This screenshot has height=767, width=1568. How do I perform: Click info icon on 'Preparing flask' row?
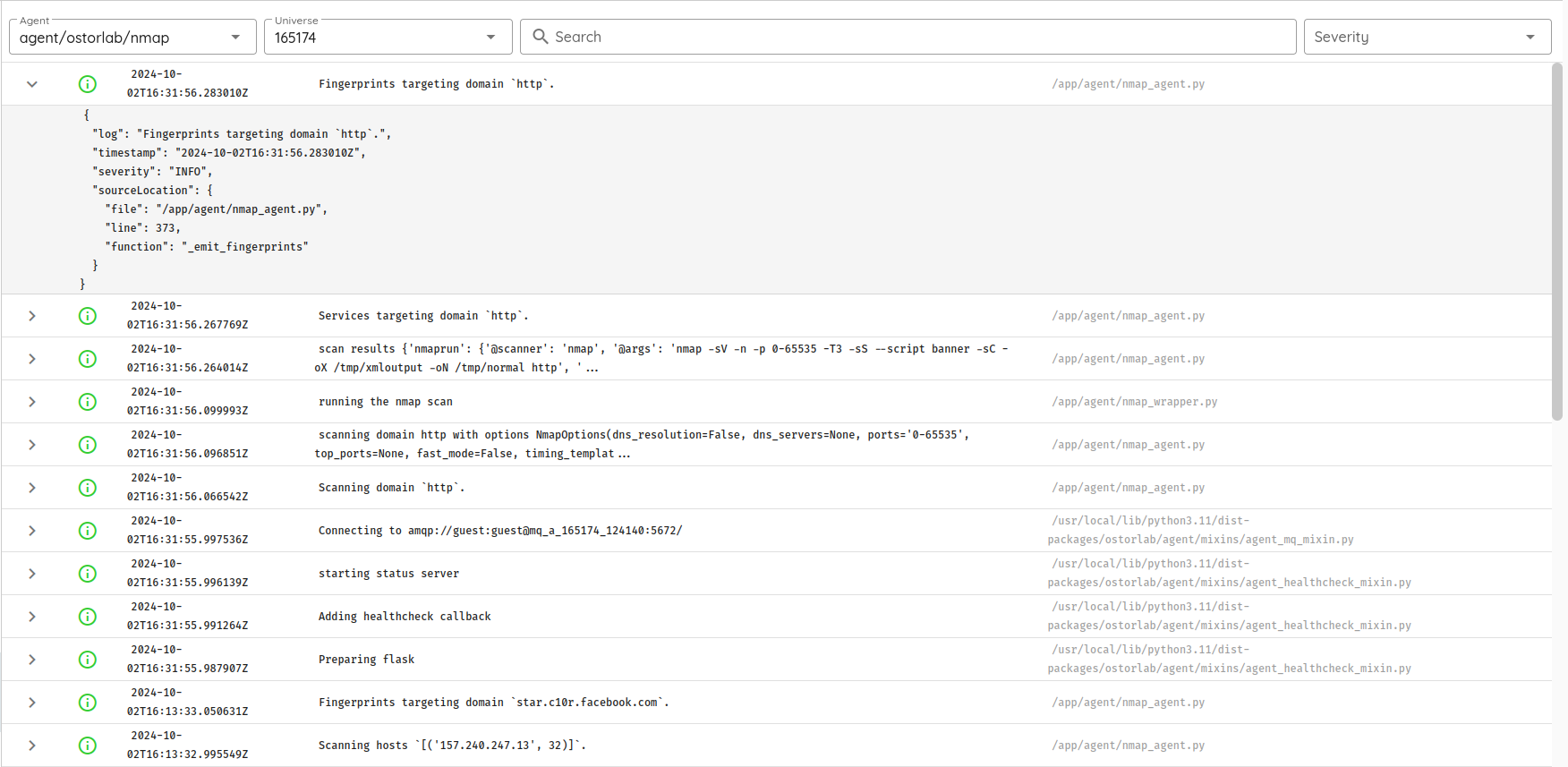pyautogui.click(x=88, y=660)
